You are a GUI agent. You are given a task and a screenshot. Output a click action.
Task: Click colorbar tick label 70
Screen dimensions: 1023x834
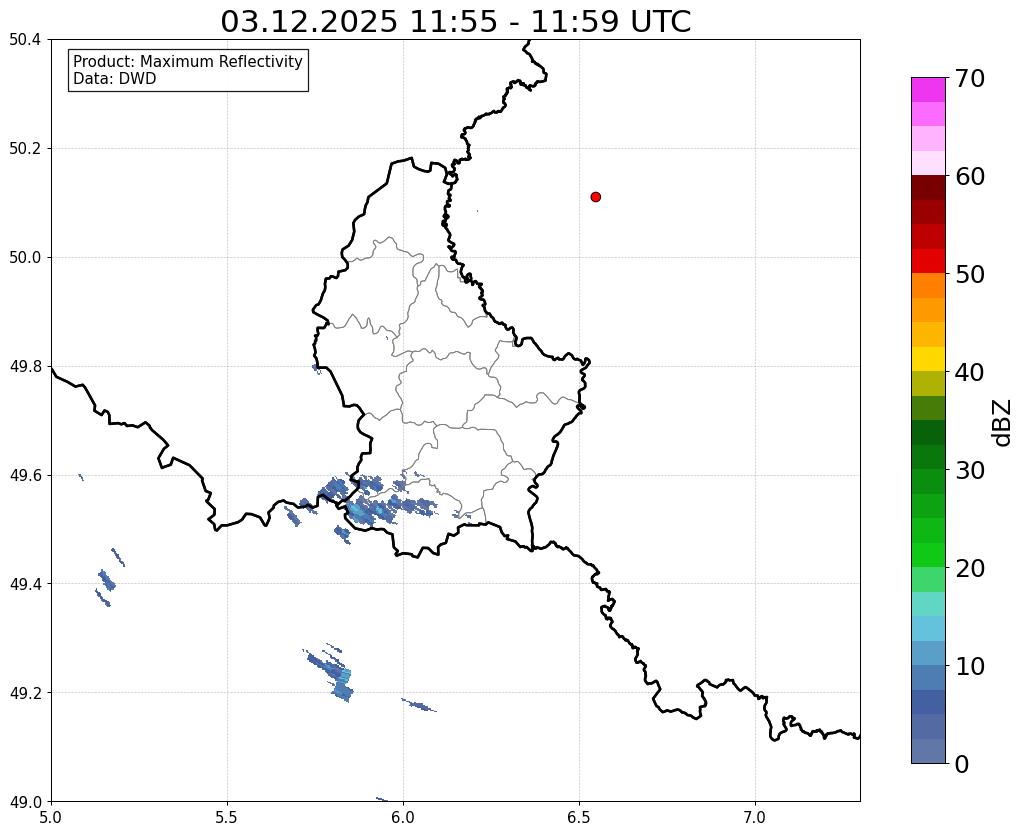[970, 78]
